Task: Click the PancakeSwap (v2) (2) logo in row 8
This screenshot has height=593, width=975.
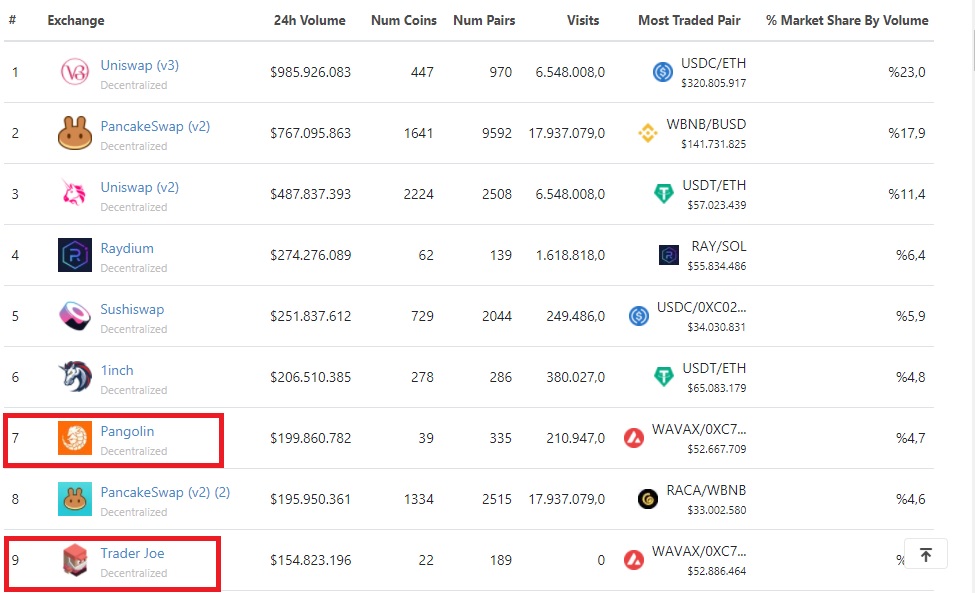Action: coord(75,499)
